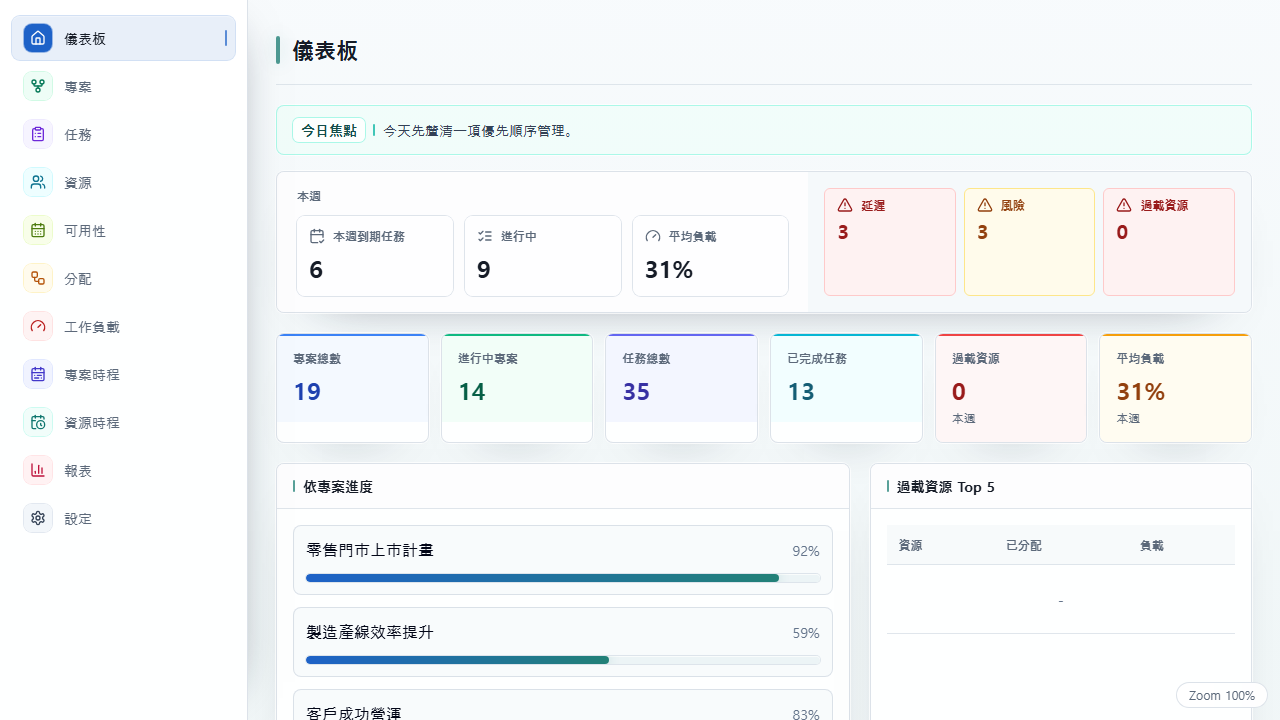1280x720 pixels.
Task: Click 平均負載 31% 本週 stat card
Action: tap(1175, 388)
